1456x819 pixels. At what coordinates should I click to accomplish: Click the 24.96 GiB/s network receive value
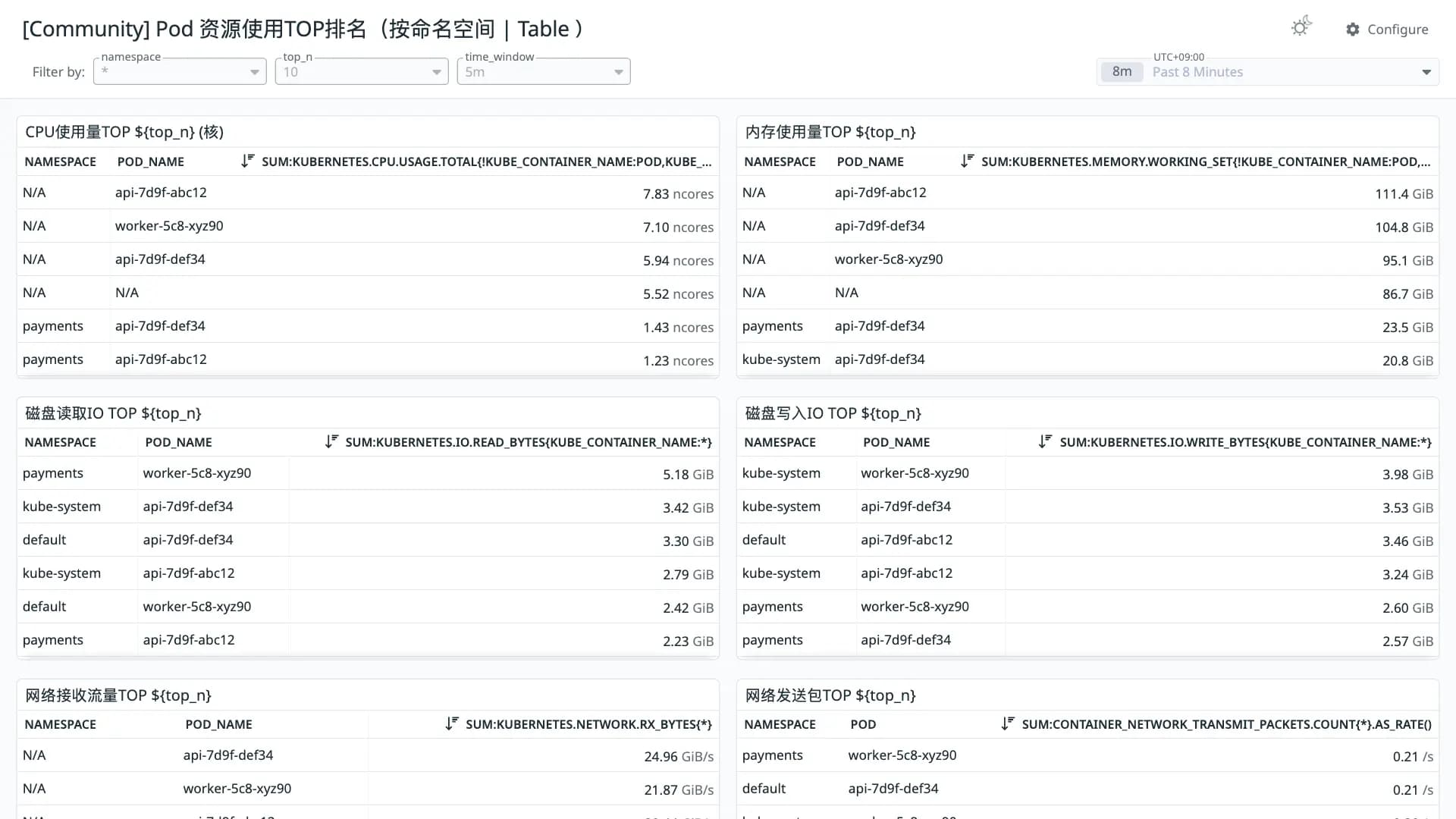pos(679,757)
